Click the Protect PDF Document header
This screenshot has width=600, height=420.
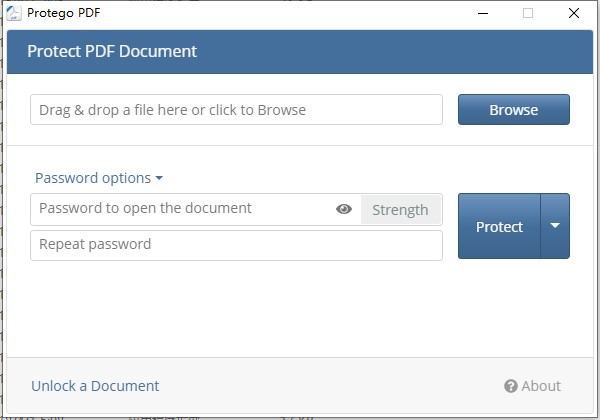tap(112, 51)
